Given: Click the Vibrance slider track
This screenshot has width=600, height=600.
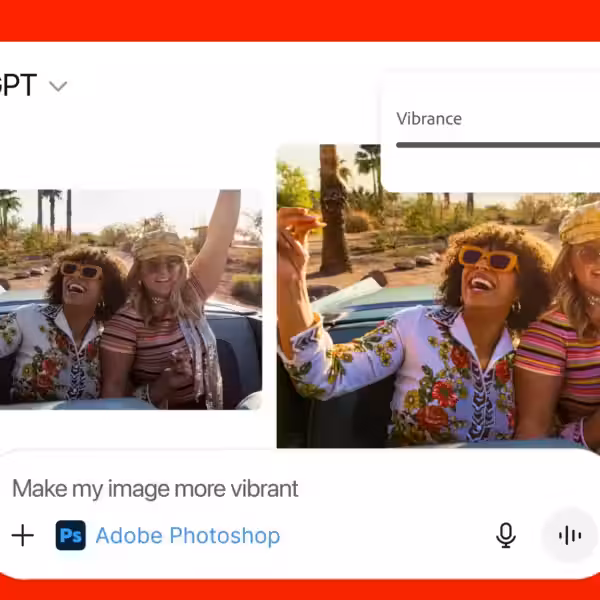Looking at the screenshot, I should pyautogui.click(x=497, y=145).
